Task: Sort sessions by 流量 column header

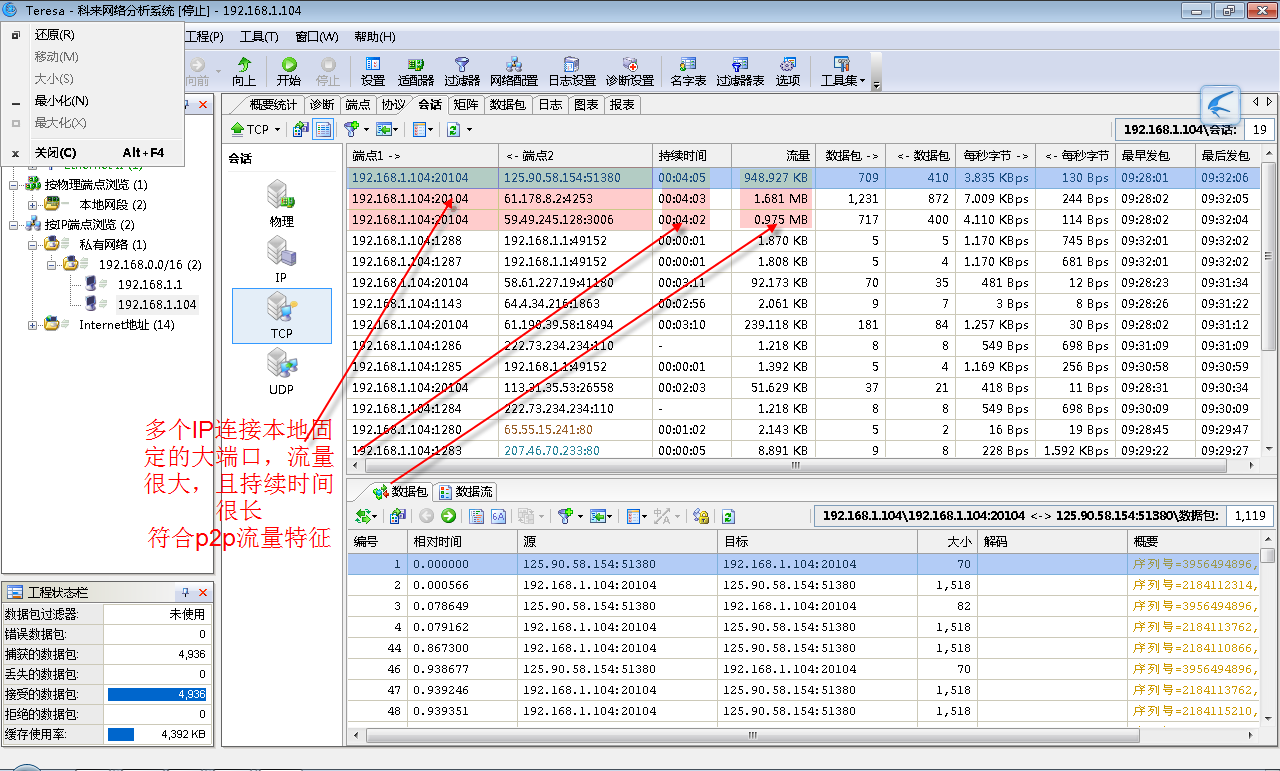Action: 770,156
